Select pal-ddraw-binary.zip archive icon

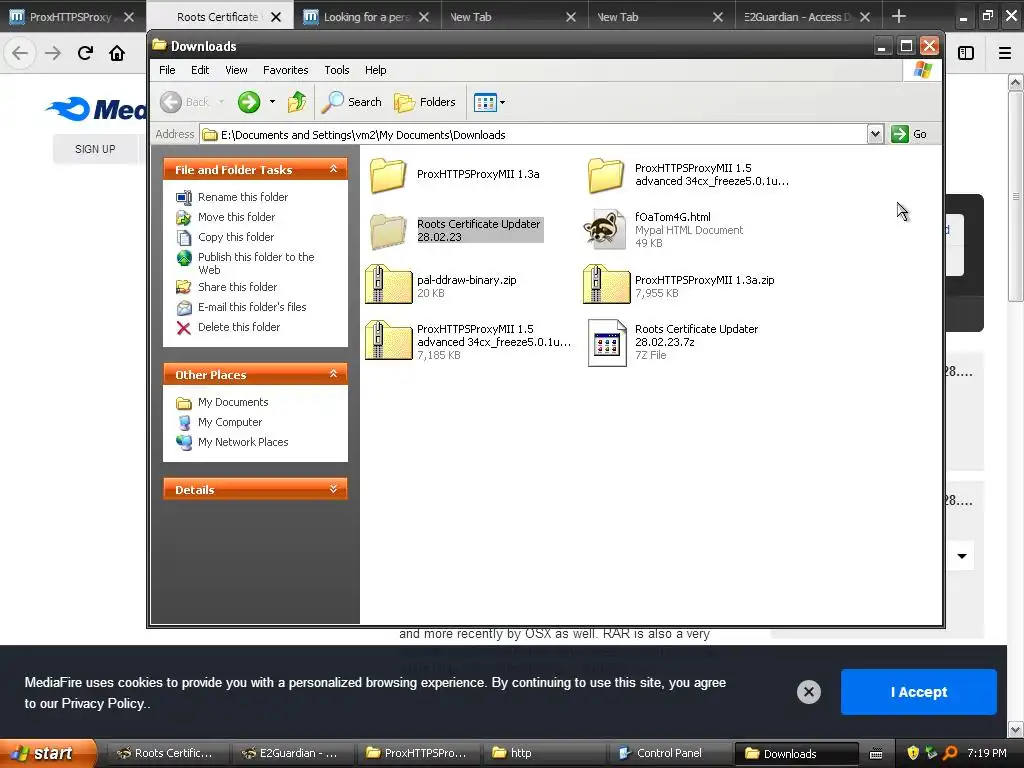click(x=388, y=285)
